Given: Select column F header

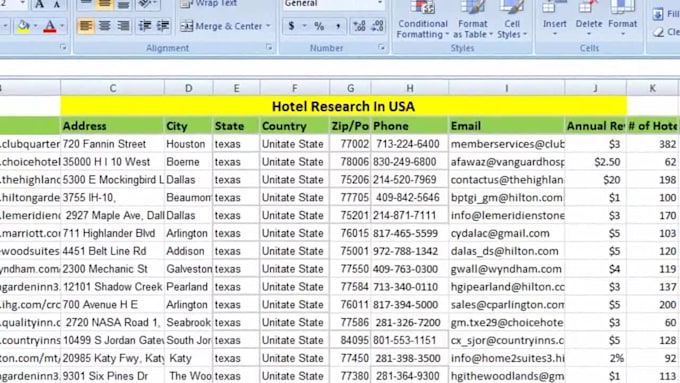Looking at the screenshot, I should [294, 88].
